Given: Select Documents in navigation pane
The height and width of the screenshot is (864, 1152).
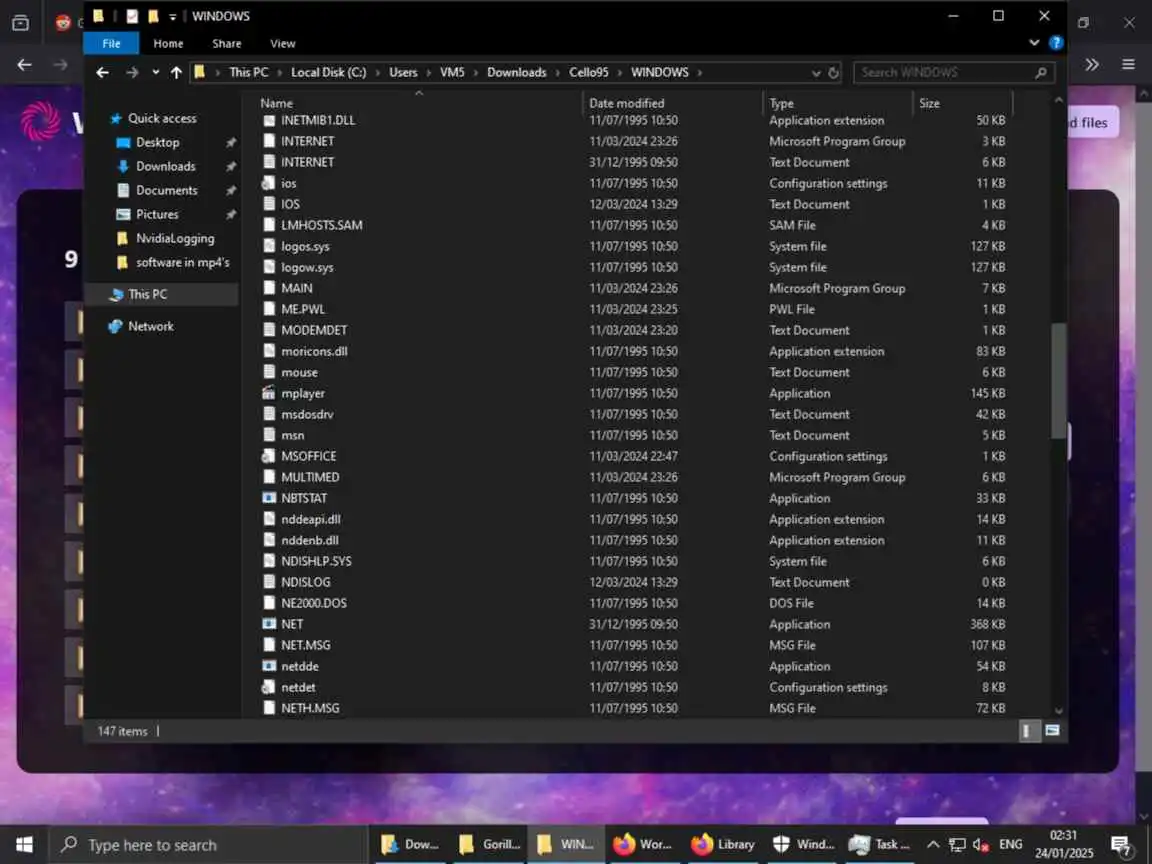Looking at the screenshot, I should (166, 190).
